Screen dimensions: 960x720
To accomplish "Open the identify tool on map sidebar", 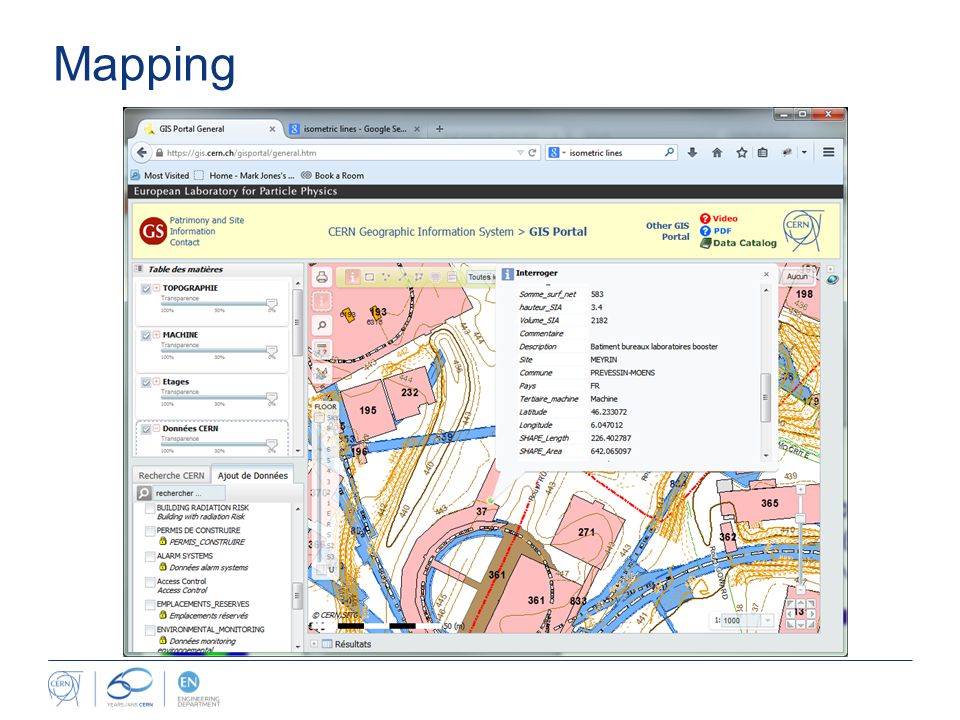I will coord(322,301).
